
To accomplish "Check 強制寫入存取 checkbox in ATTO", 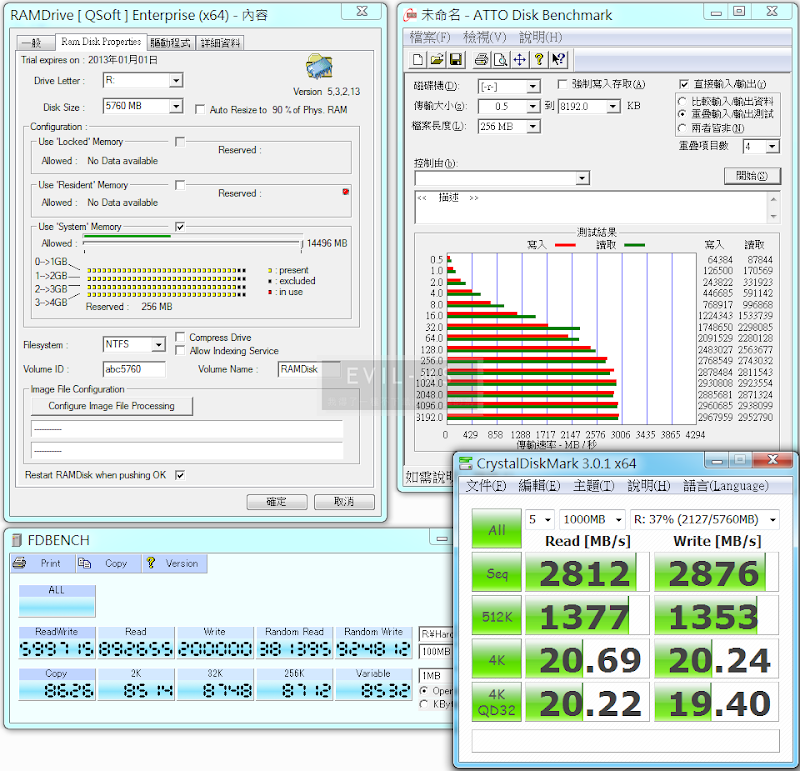I will point(562,84).
